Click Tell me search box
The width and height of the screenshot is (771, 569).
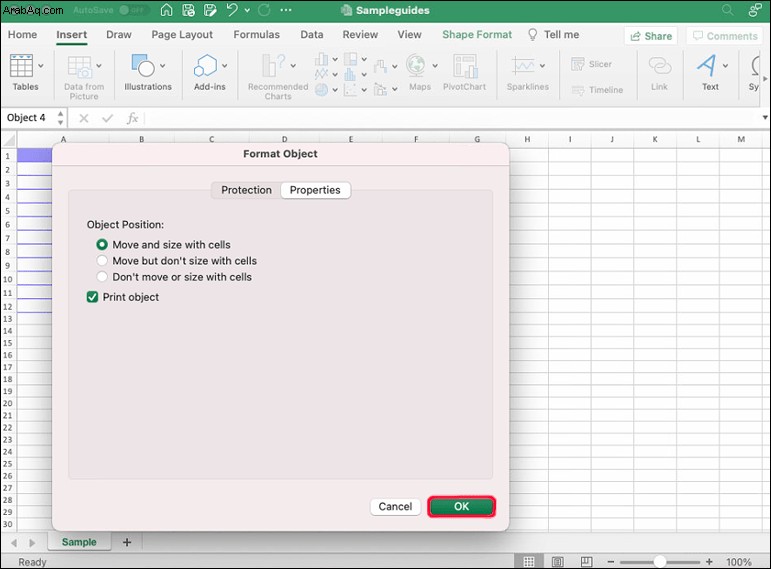point(554,34)
